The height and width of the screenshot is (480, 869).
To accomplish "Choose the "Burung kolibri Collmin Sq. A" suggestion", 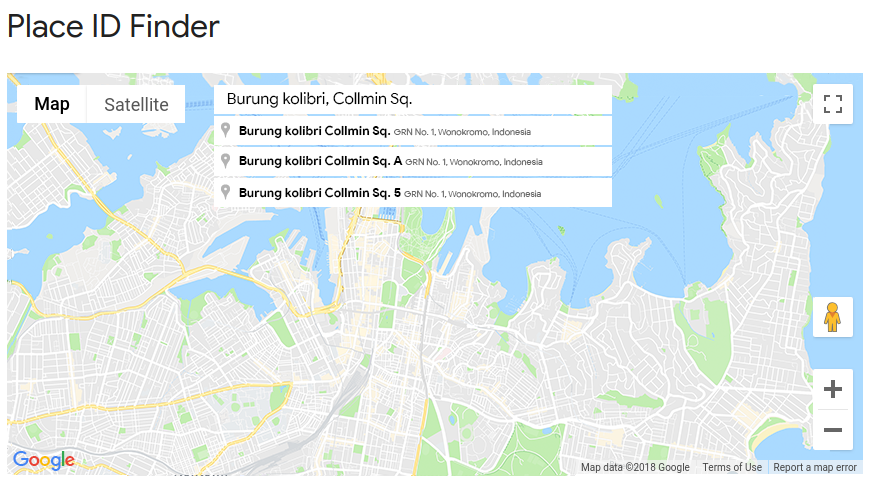I will tap(320, 161).
